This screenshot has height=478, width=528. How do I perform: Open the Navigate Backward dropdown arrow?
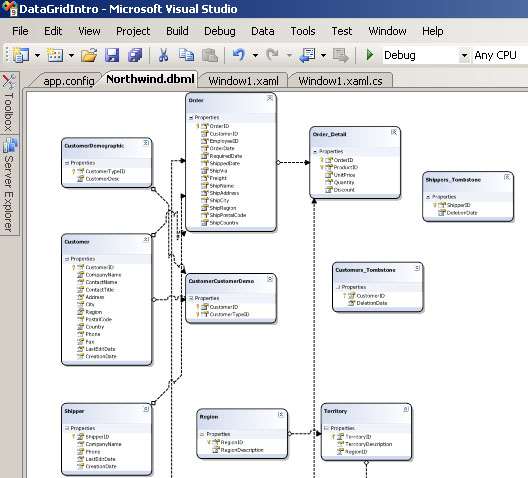pyautogui.click(x=324, y=55)
